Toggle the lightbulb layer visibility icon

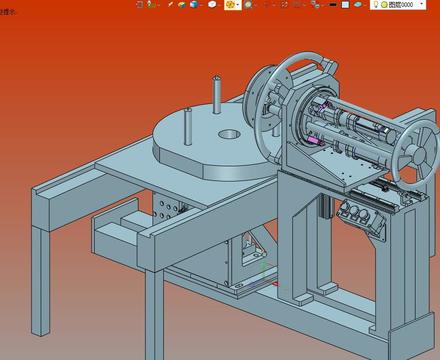coord(376,4)
